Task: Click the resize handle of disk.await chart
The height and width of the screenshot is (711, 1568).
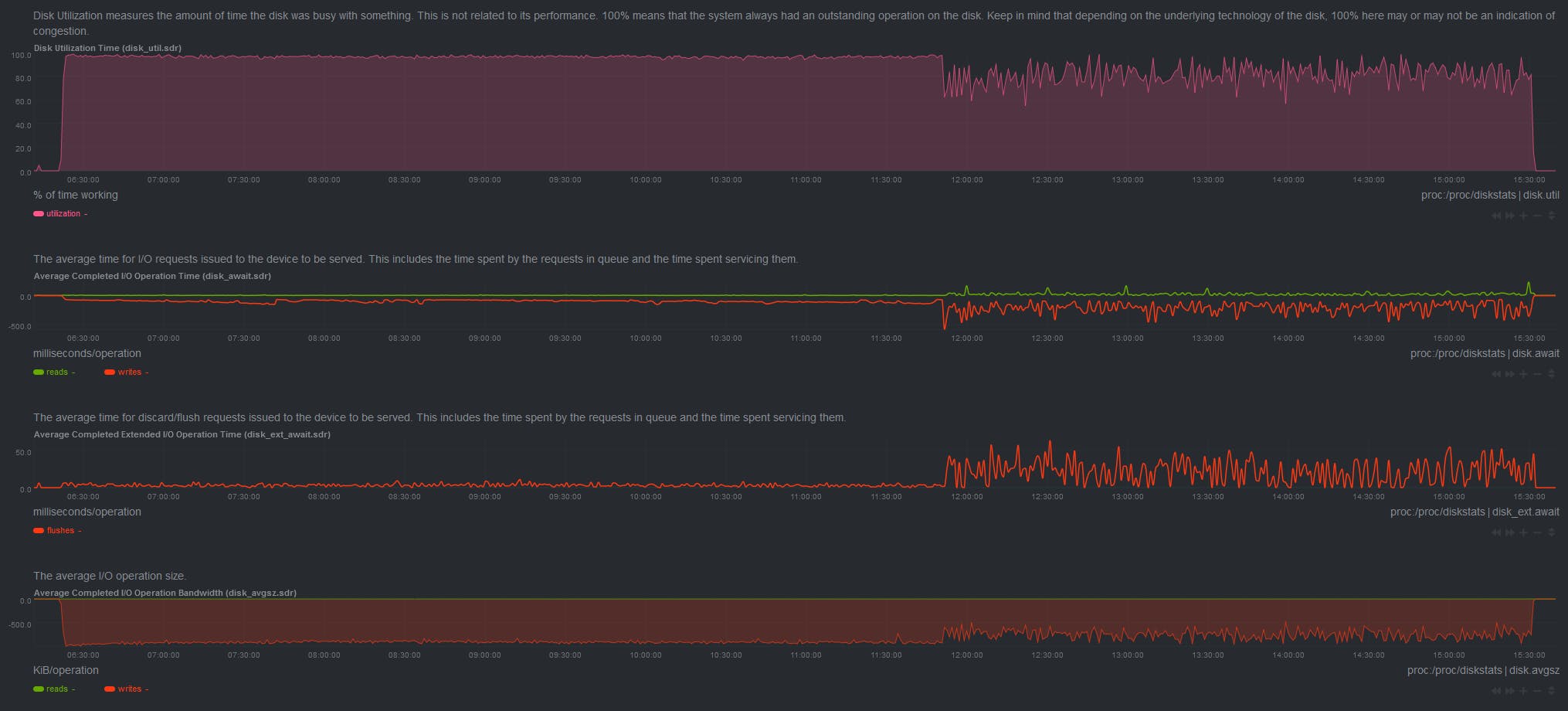Action: (1551, 374)
